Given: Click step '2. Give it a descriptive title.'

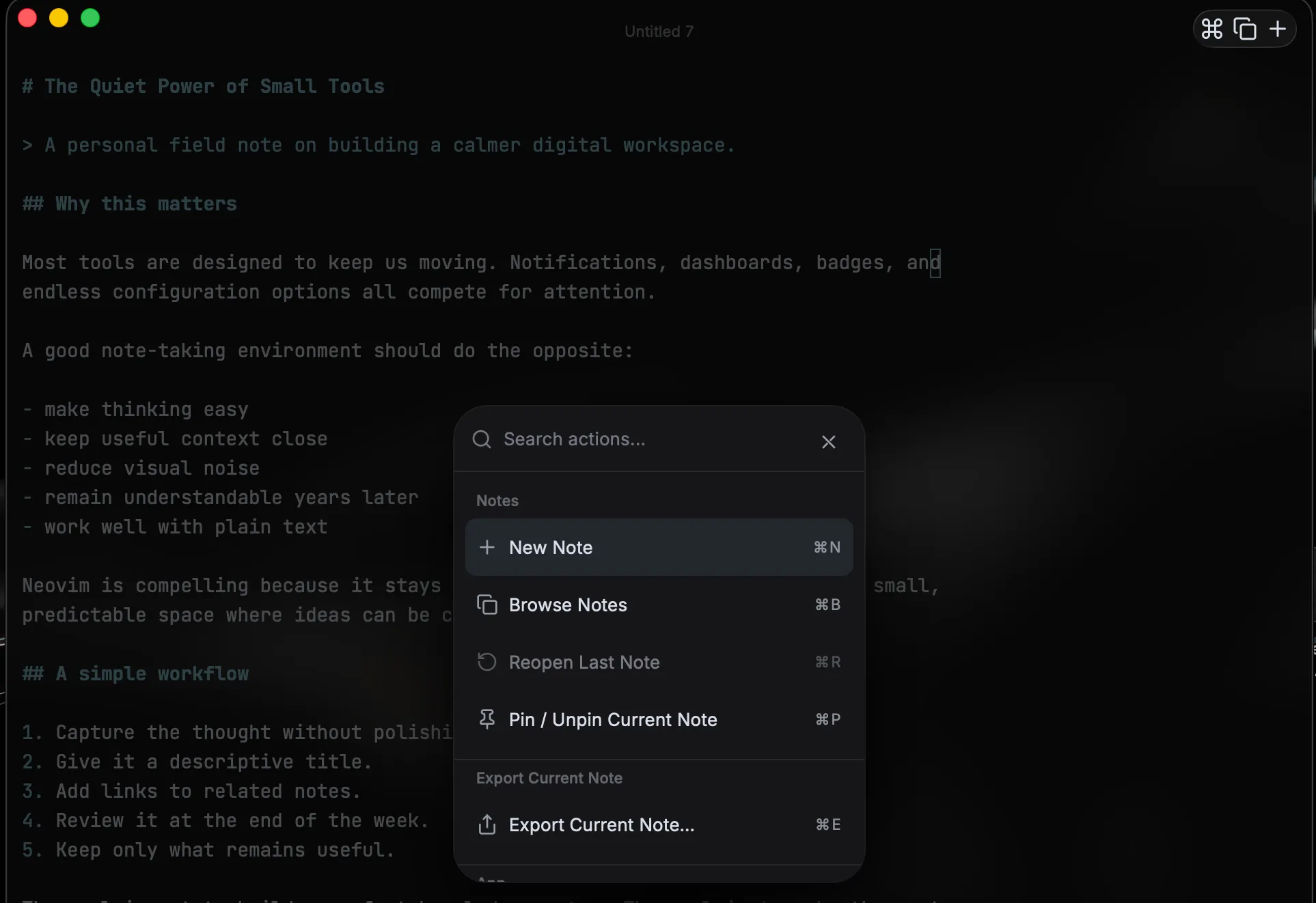Looking at the screenshot, I should (x=197, y=762).
